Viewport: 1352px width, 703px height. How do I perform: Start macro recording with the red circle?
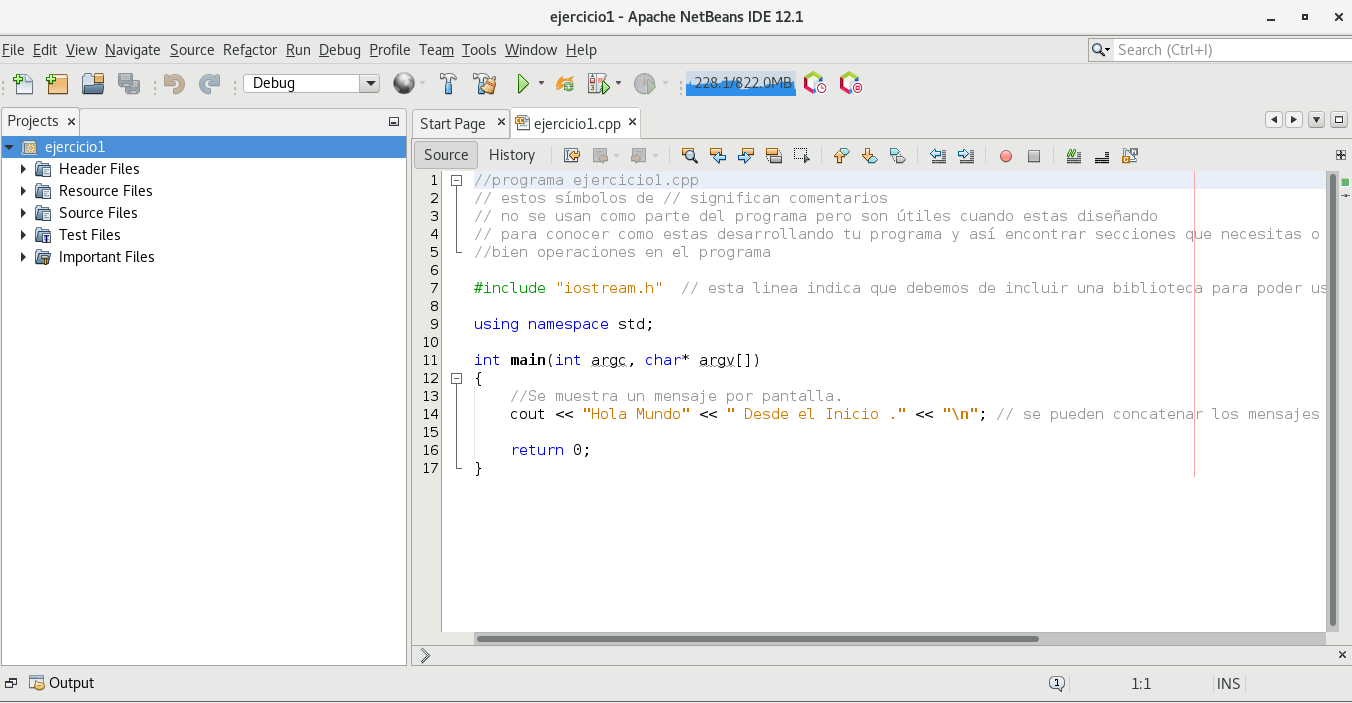(x=1006, y=156)
